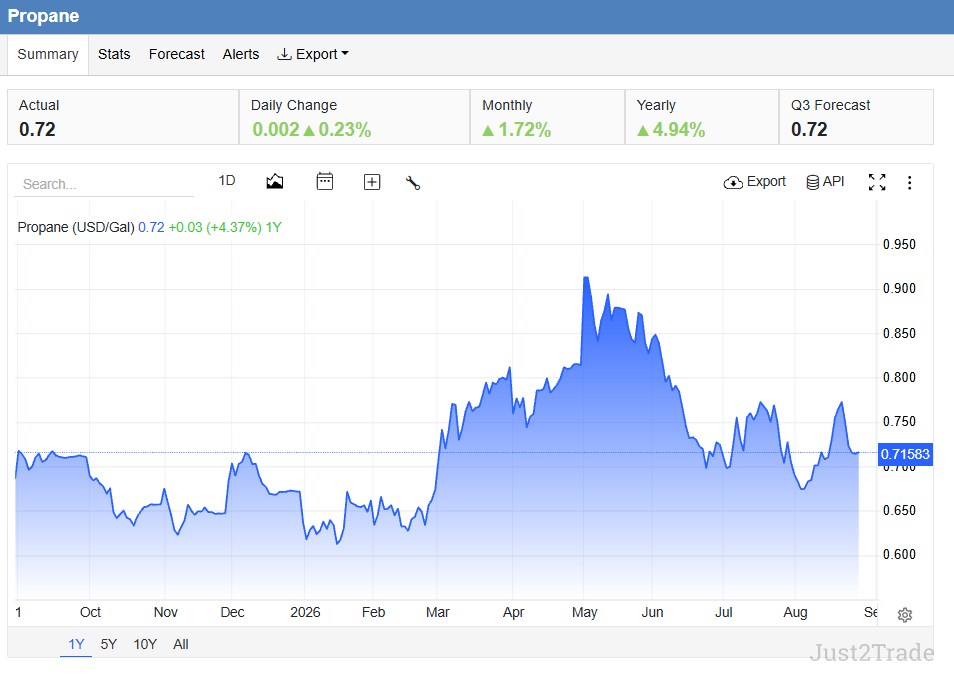Open the three-dot more options menu

point(910,183)
